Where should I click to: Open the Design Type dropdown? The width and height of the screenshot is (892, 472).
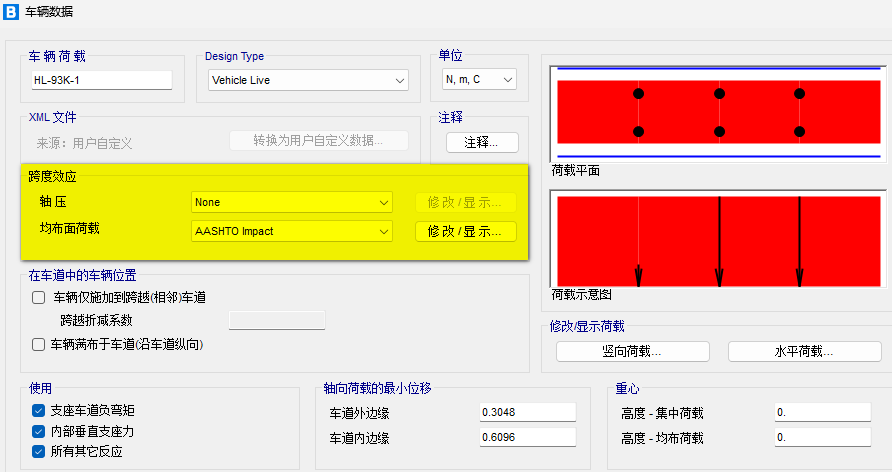click(308, 80)
